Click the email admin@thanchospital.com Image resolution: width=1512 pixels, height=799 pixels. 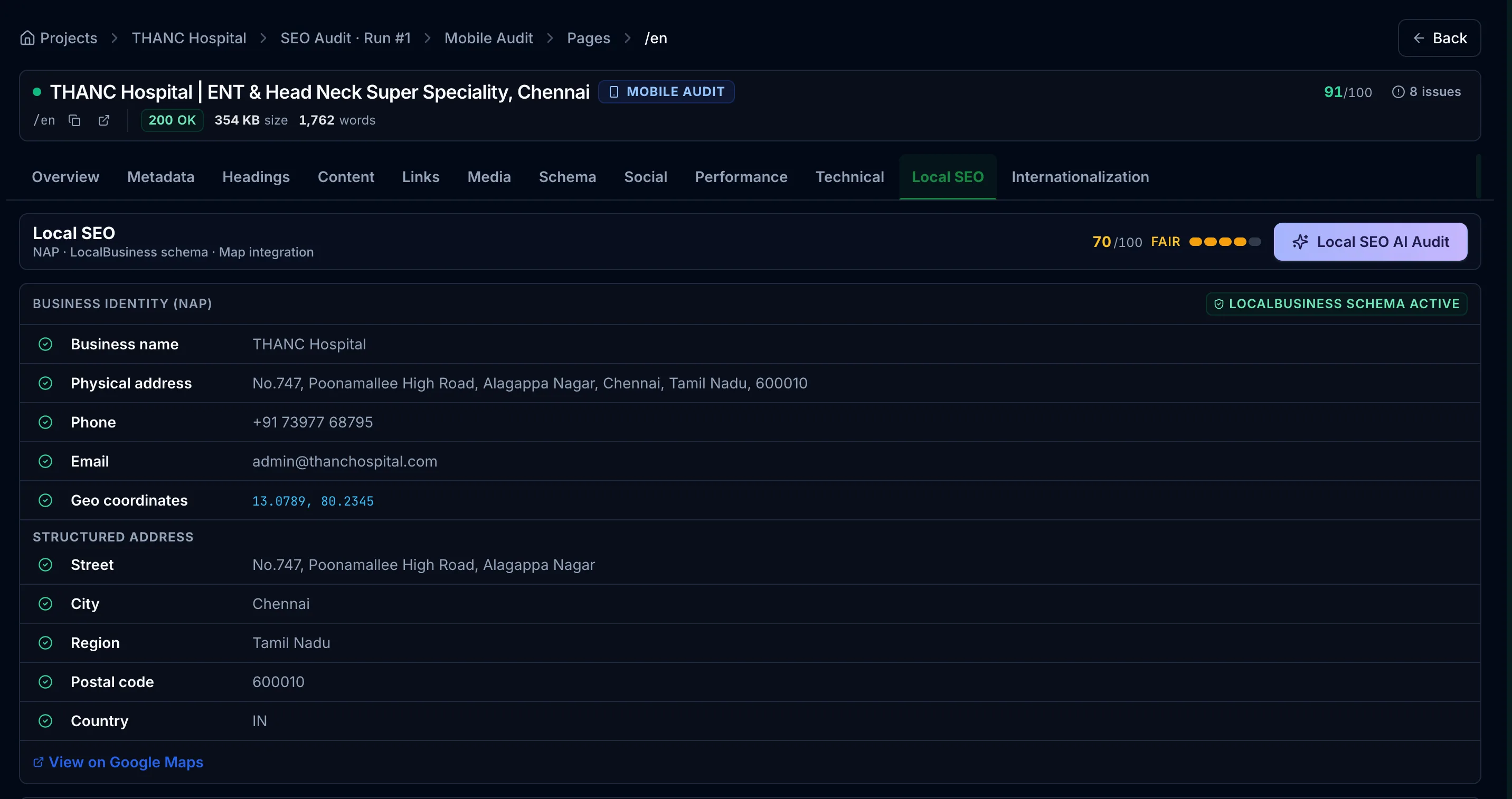tap(345, 461)
